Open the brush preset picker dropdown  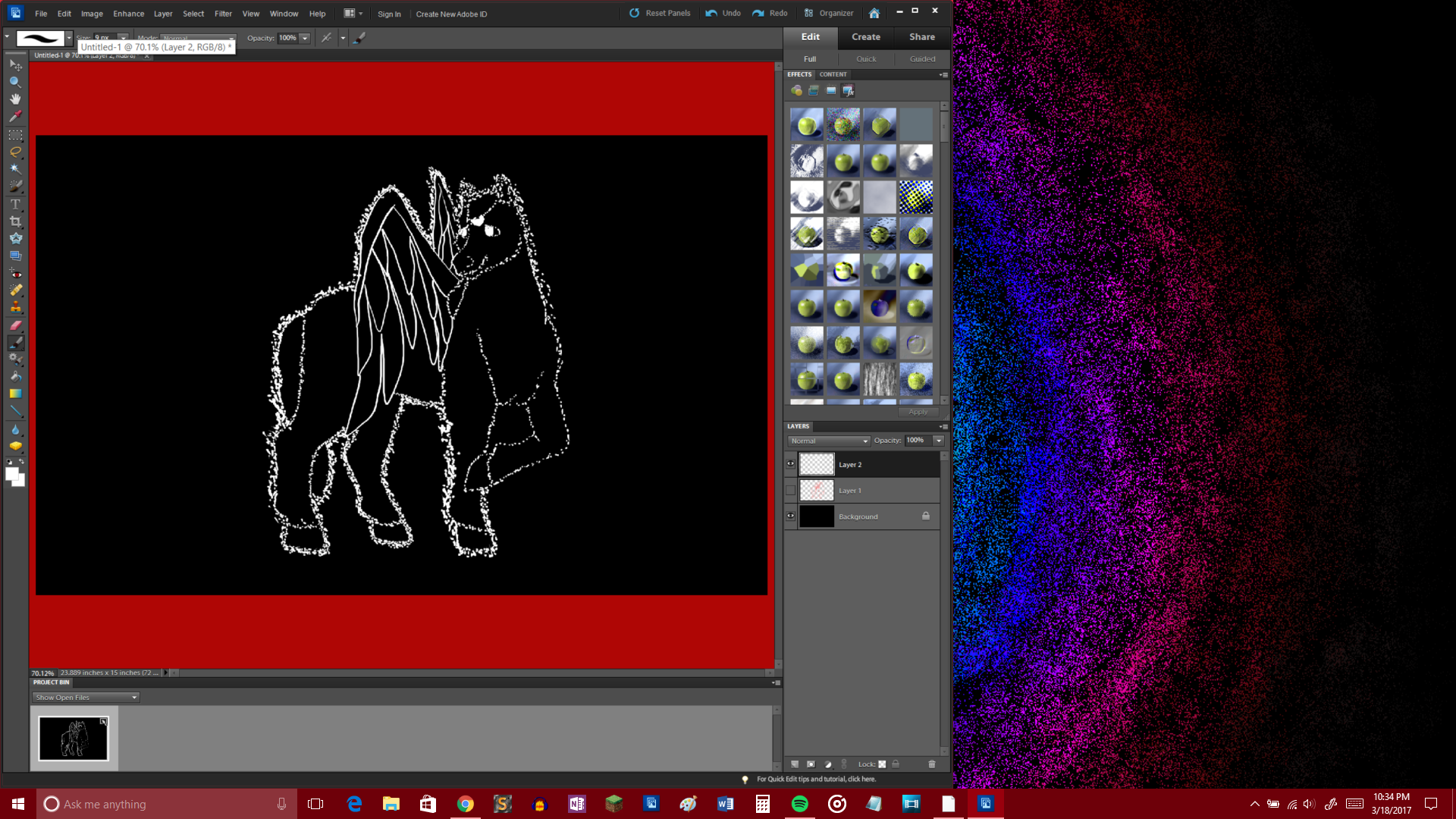tap(69, 38)
